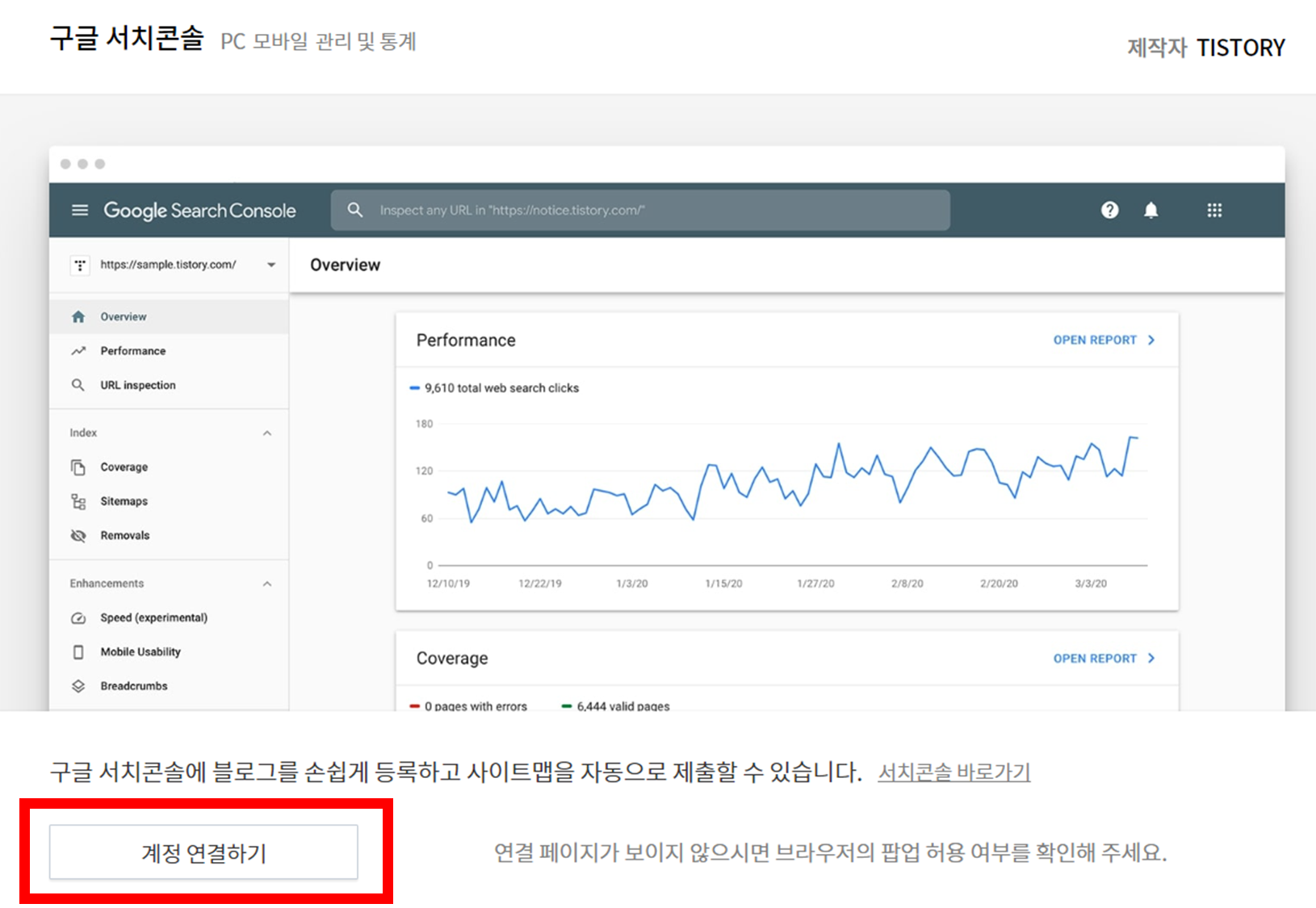Viewport: 1316px width, 908px height.
Task: Select Coverage in the sidebar
Action: pyautogui.click(x=169, y=467)
